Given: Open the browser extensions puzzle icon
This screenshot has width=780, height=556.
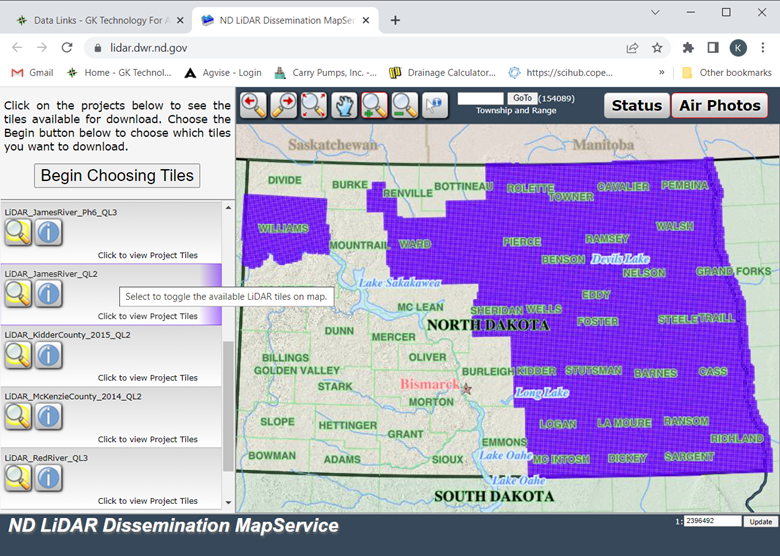Looking at the screenshot, I should 688,48.
